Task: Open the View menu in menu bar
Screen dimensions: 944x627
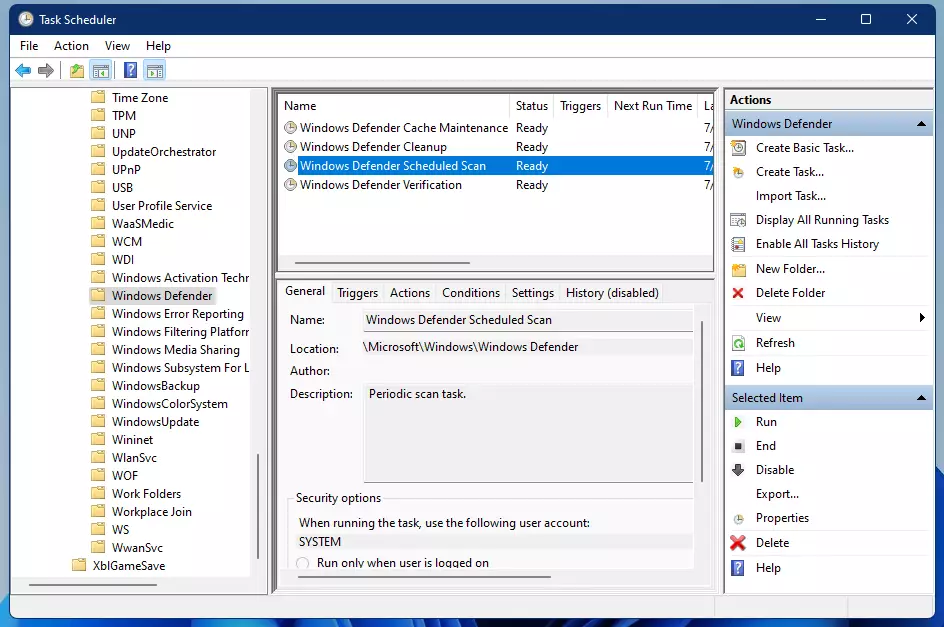Action: (117, 46)
